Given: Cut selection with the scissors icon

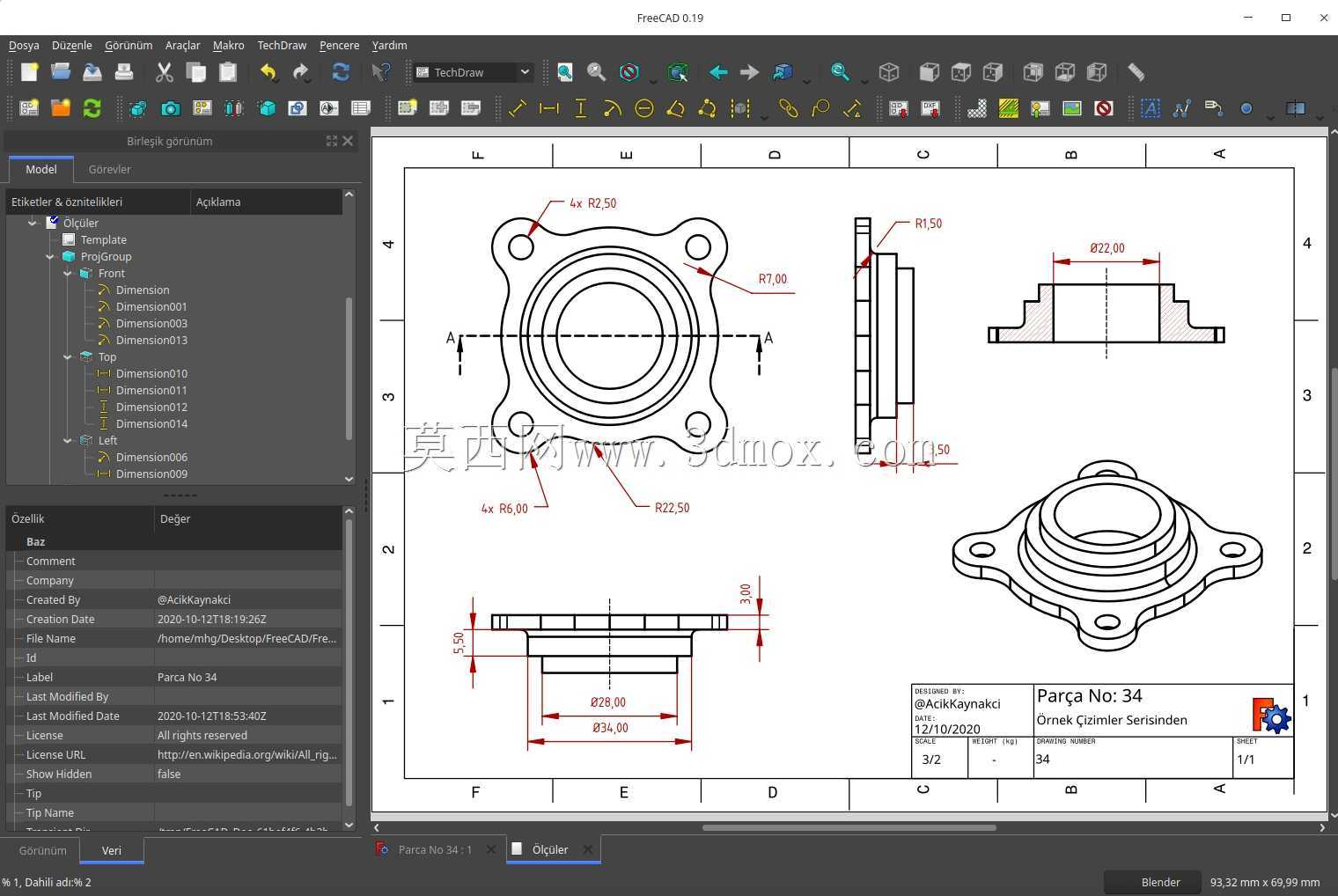Looking at the screenshot, I should [164, 72].
